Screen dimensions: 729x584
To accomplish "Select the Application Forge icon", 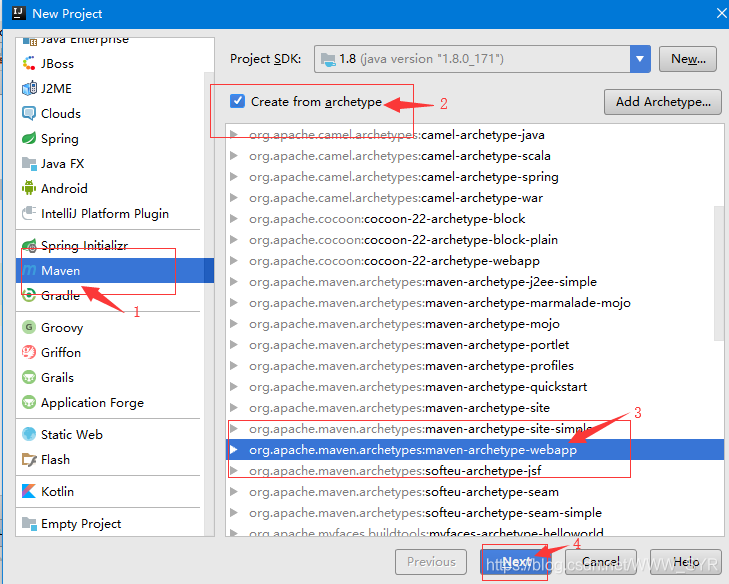I will click(29, 402).
